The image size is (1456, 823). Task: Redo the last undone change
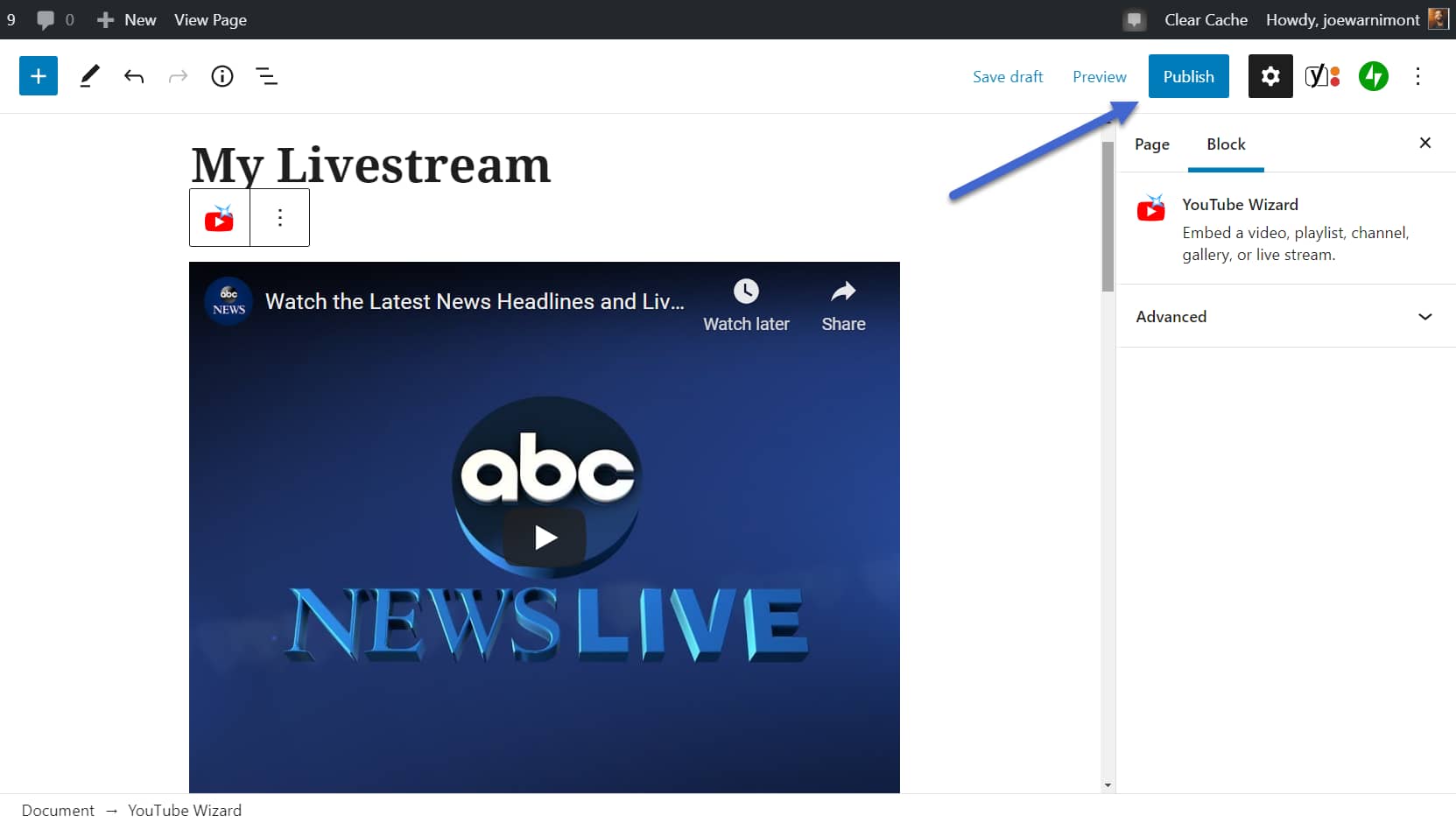click(x=178, y=76)
